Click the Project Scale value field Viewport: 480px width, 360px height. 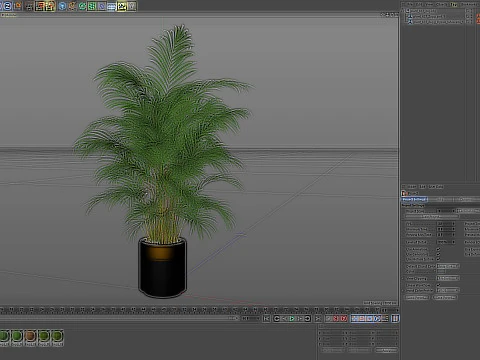[446, 211]
